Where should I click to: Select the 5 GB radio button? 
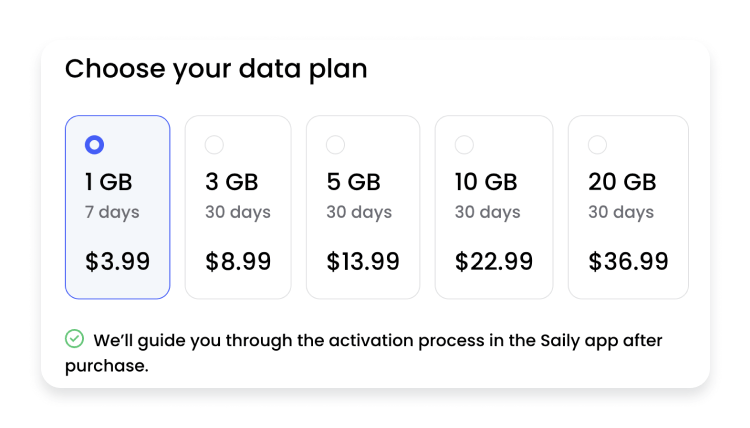pos(335,144)
